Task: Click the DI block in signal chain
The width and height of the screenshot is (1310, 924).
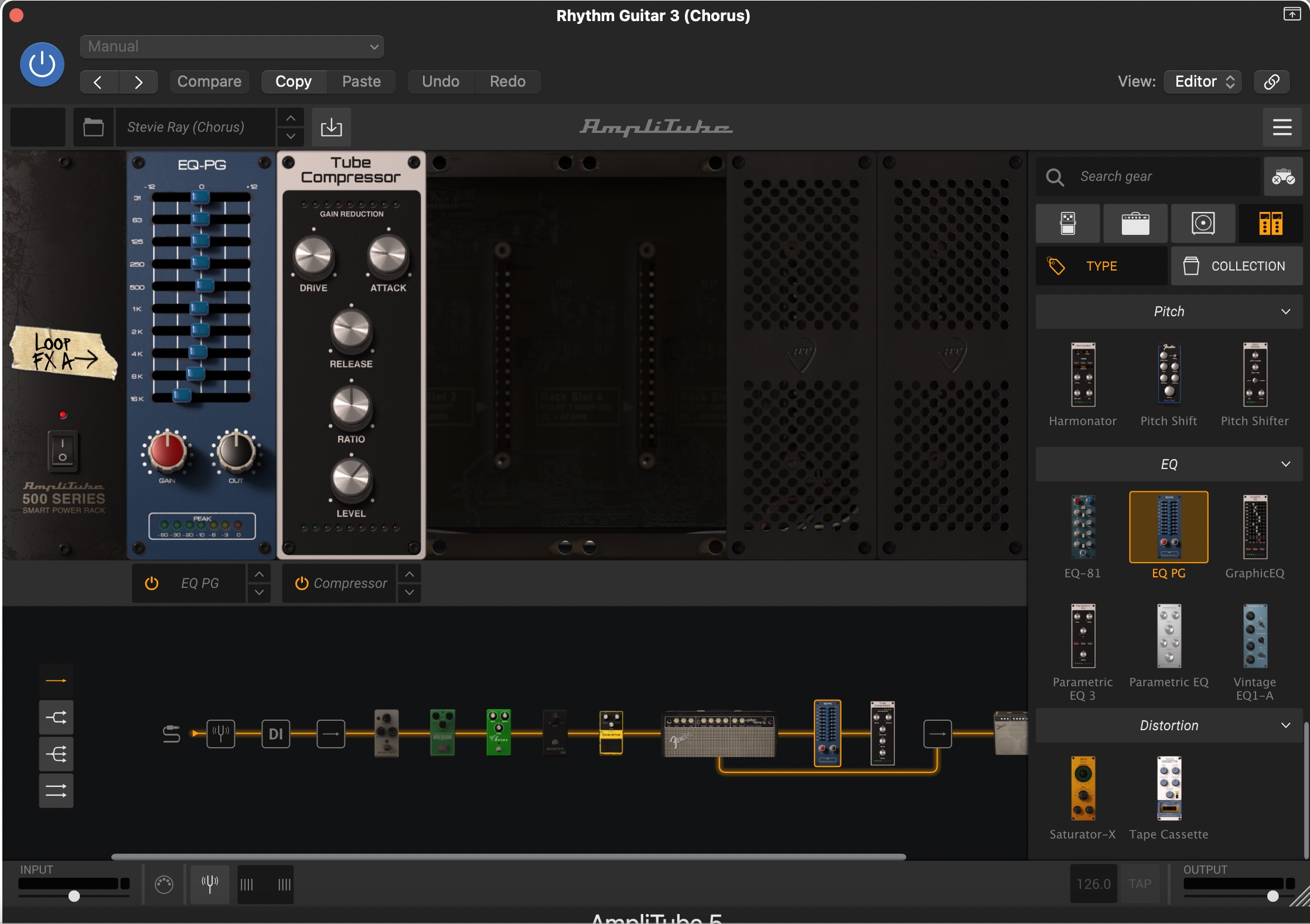Action: coord(275,734)
